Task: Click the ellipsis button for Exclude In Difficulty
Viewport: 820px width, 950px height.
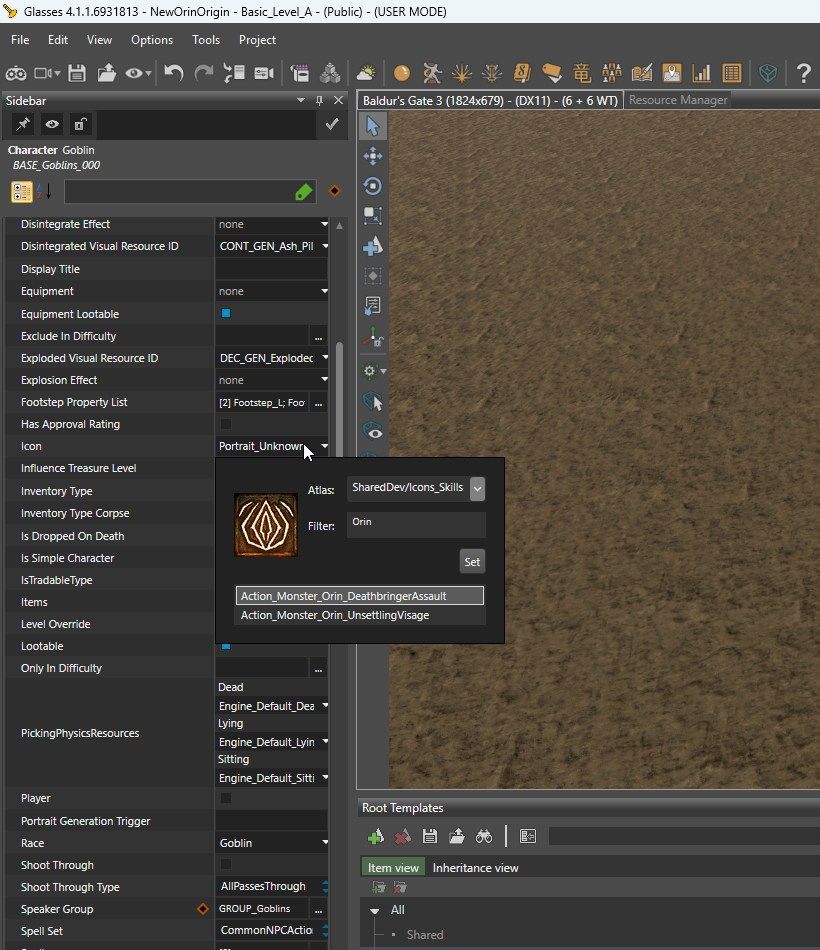Action: point(318,336)
